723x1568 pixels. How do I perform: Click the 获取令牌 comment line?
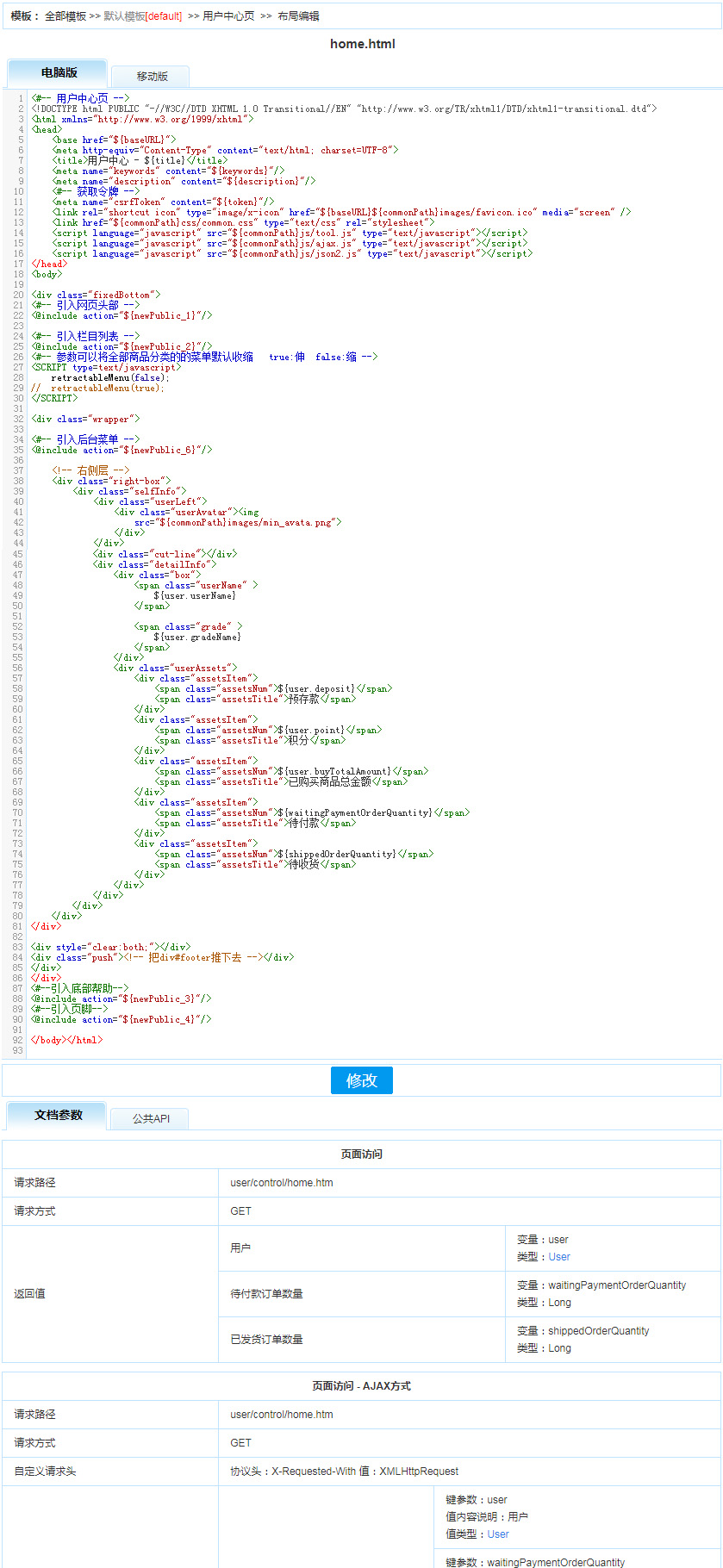click(x=96, y=191)
